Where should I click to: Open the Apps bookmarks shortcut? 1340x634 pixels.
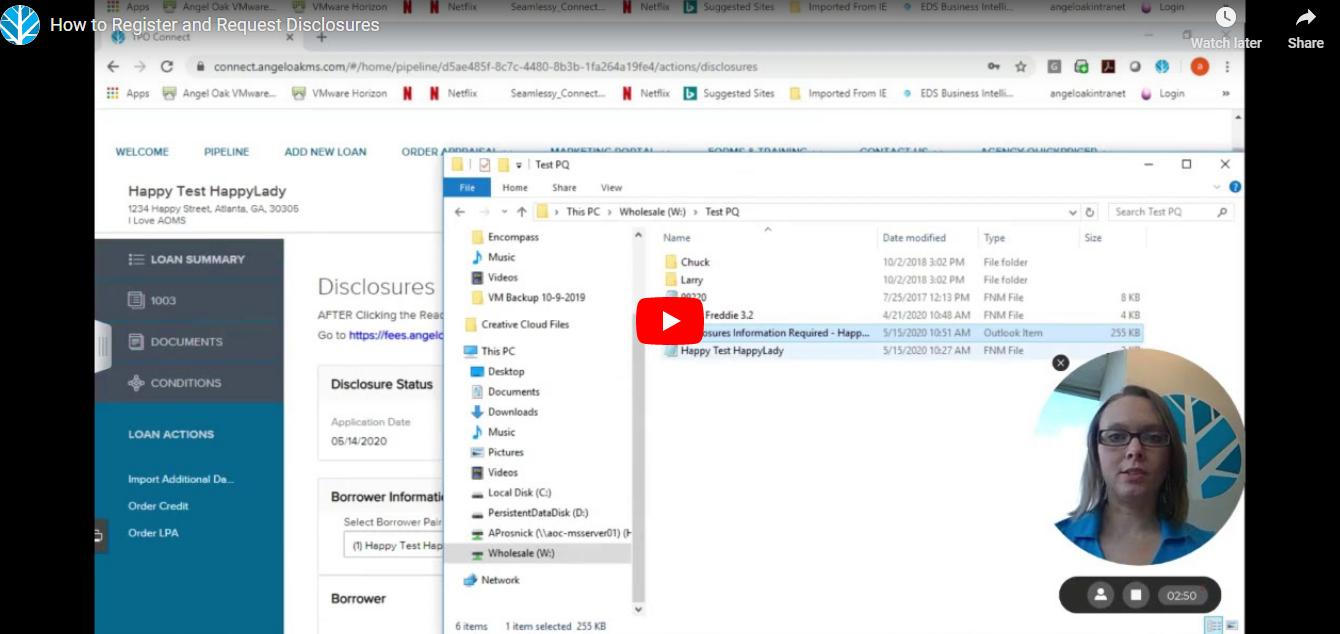[128, 93]
